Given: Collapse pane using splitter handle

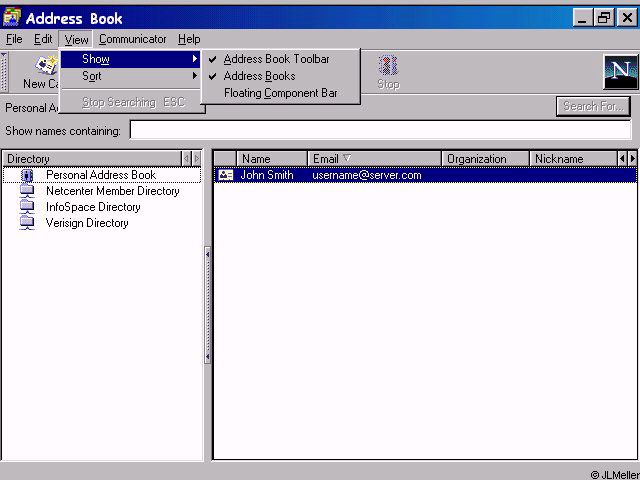Looking at the screenshot, I should click(207, 305).
